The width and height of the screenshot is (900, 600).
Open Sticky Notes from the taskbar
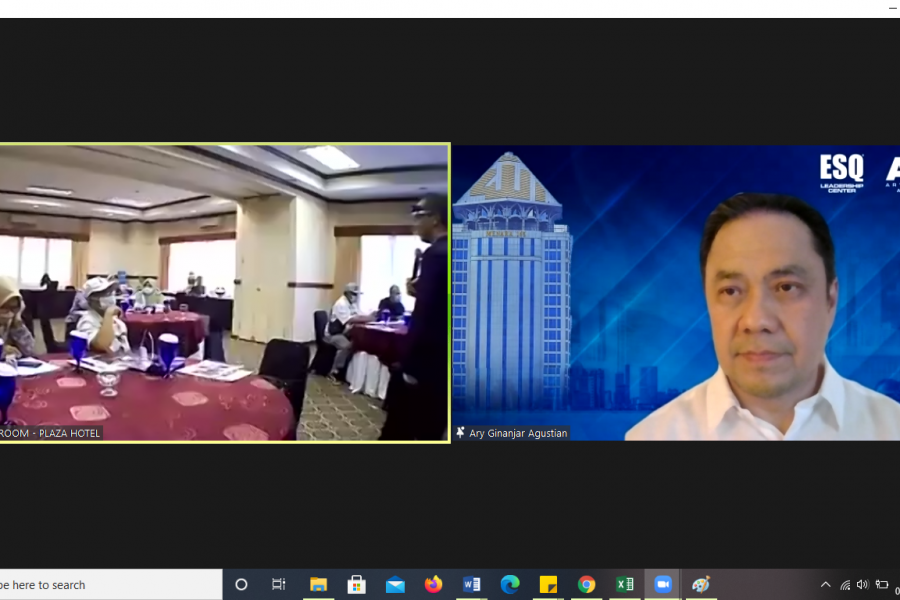548,585
